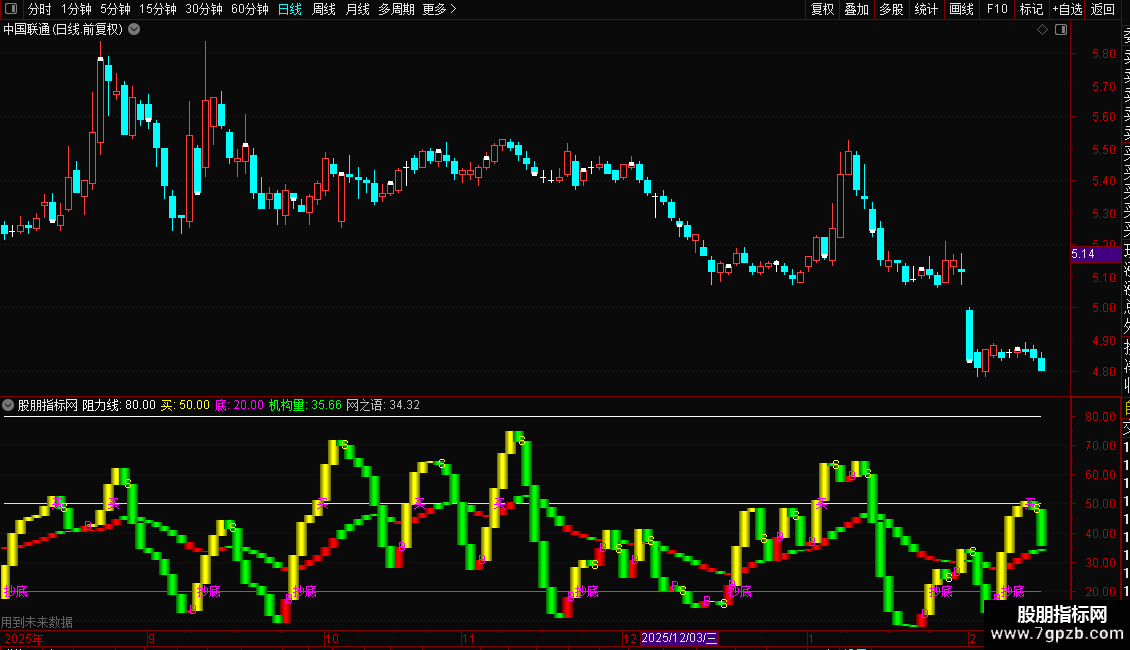The image size is (1130, 650).
Task: Click 返回 to go back
Action: coord(1103,9)
